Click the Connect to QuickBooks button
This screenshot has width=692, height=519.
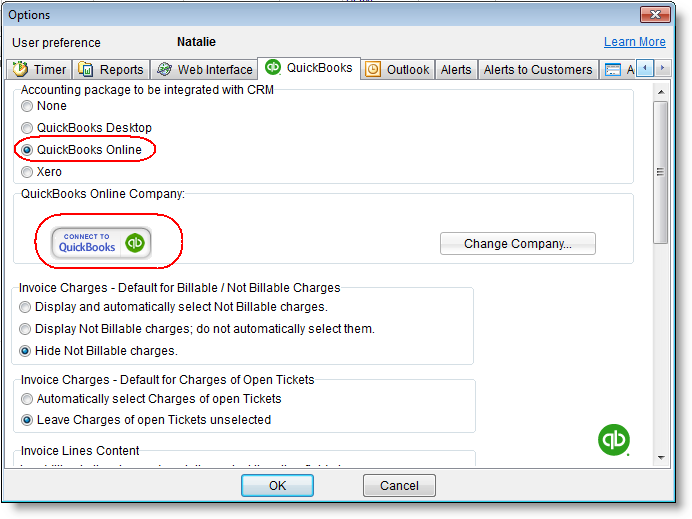101,242
